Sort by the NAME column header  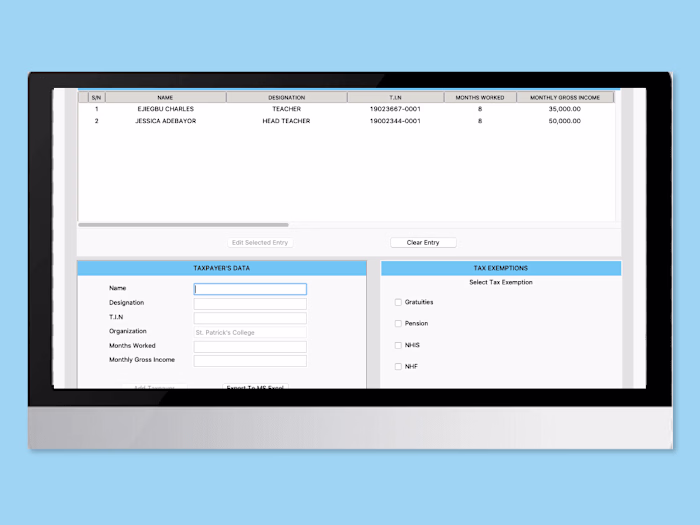tap(166, 97)
